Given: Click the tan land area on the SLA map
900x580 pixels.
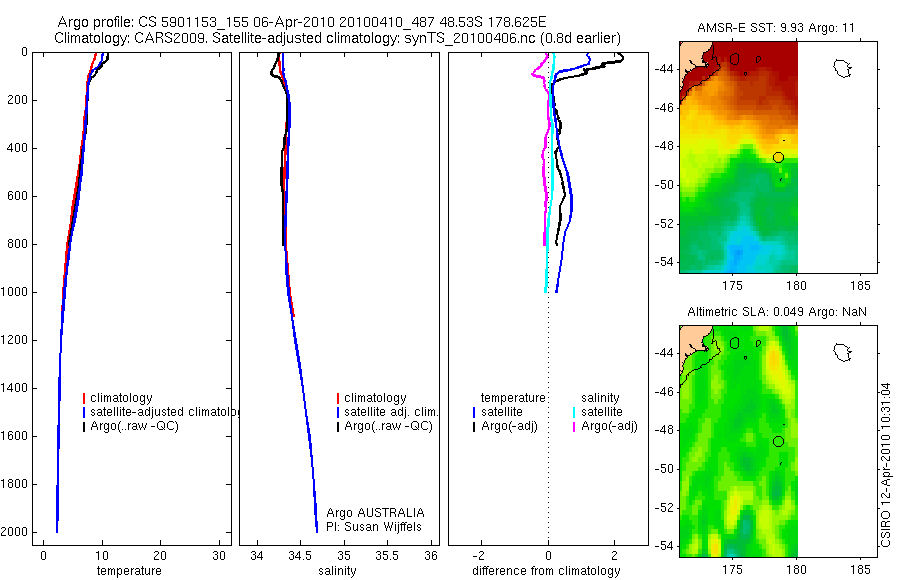Looking at the screenshot, I should coord(692,342).
